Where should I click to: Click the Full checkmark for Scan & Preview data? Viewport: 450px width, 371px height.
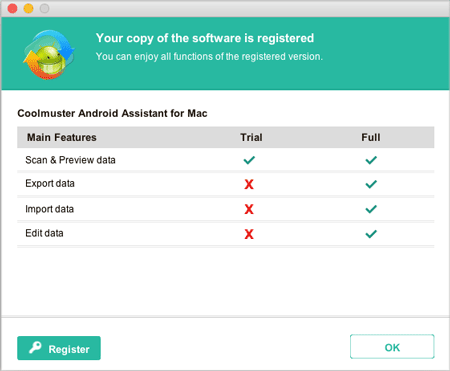pos(371,160)
